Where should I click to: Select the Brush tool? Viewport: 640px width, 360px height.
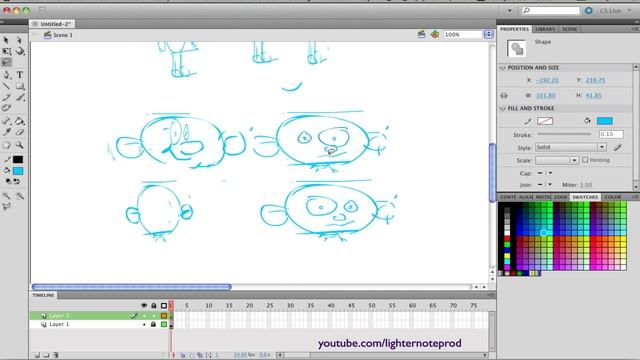[20, 97]
